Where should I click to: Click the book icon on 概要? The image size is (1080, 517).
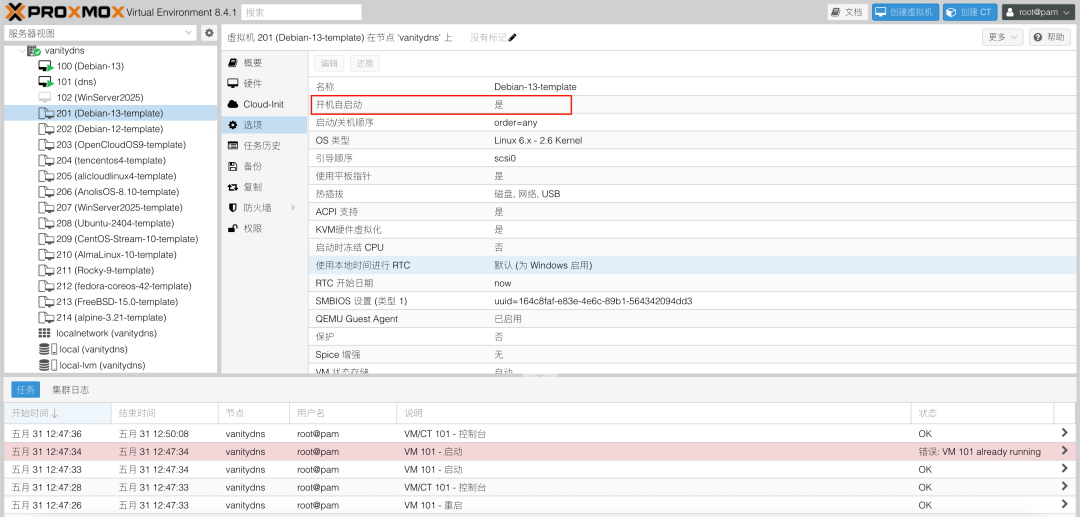tap(233, 63)
